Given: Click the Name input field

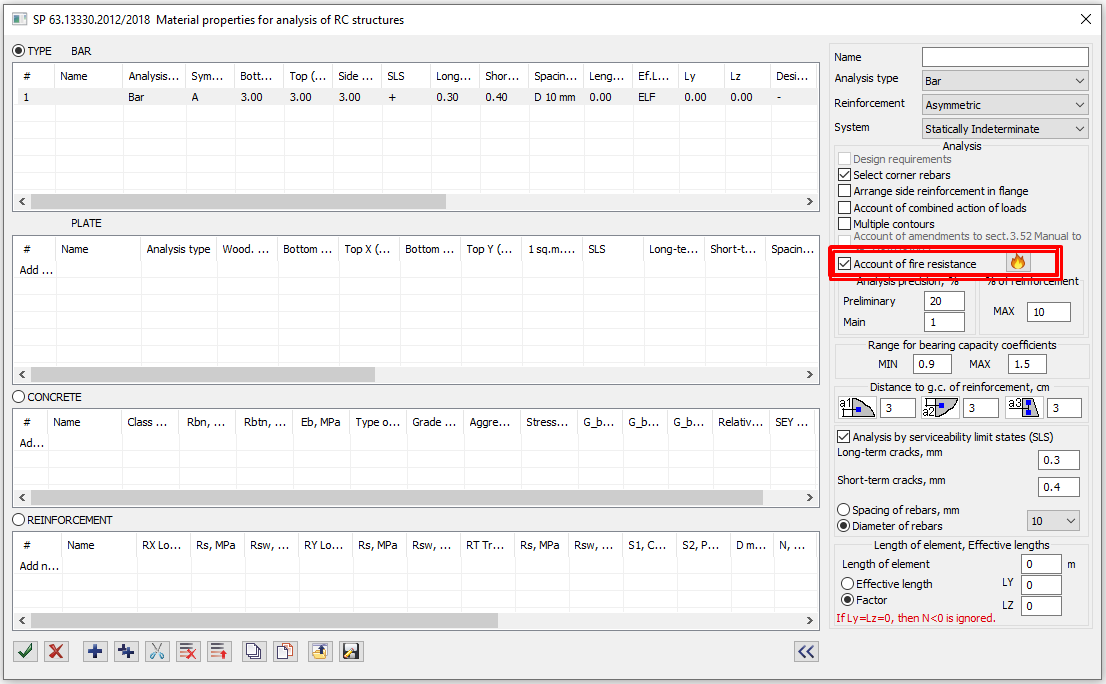Looking at the screenshot, I should pyautogui.click(x=1005, y=57).
